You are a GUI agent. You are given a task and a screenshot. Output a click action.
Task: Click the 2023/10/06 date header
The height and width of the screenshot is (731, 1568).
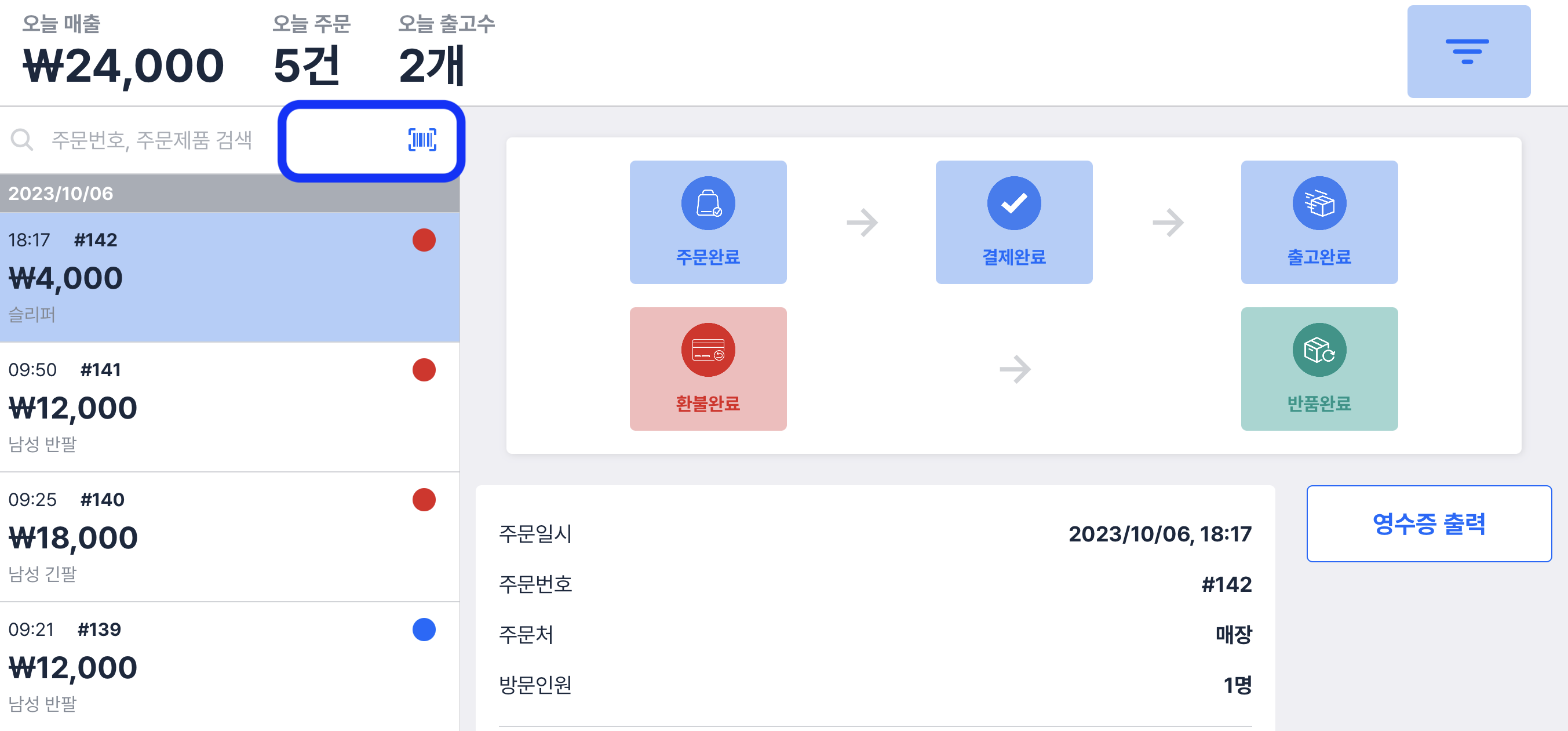point(61,194)
